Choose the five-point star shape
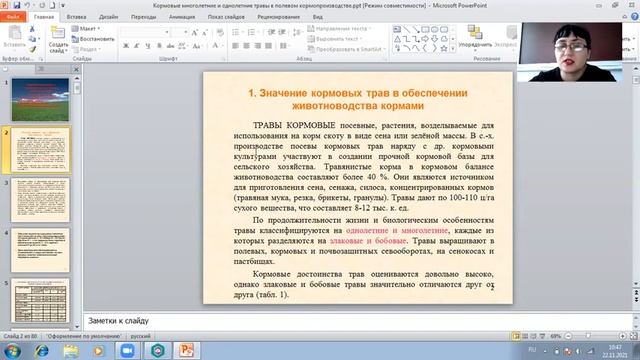Image resolution: width=640 pixels, height=360 pixels. pyautogui.click(x=444, y=48)
